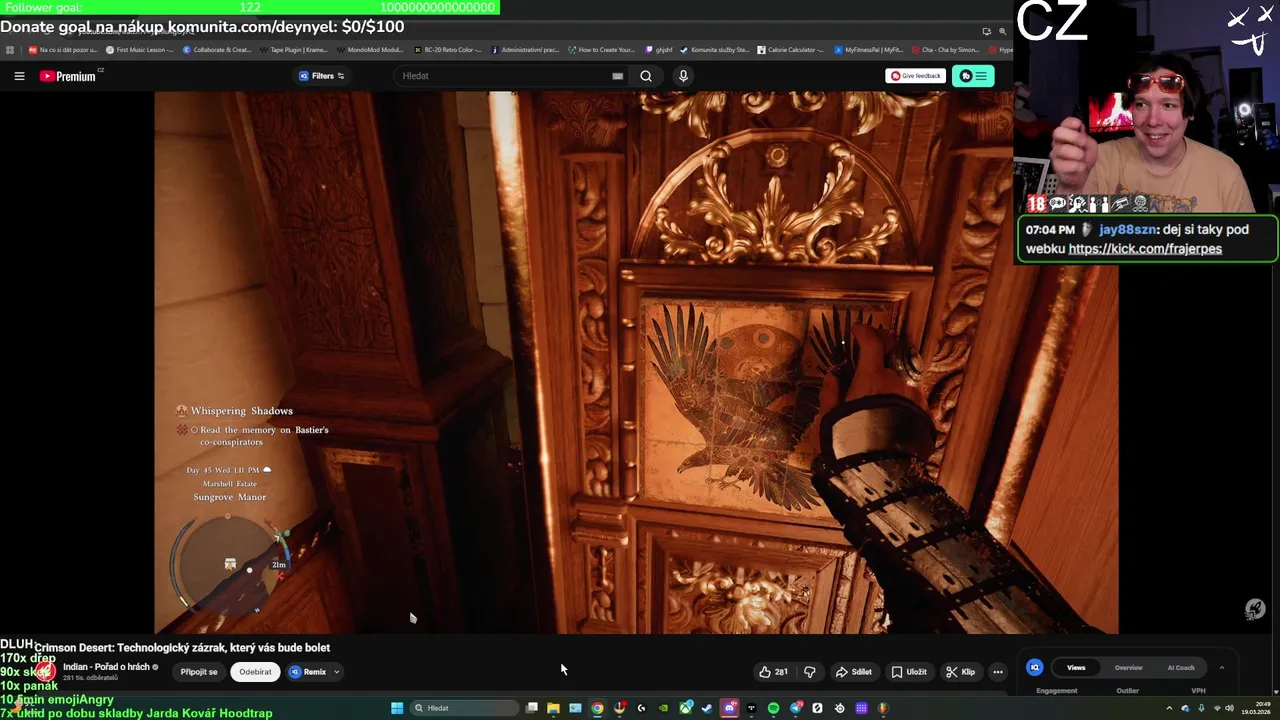
Task: Open the MyFitnessPal bookmark
Action: tap(867, 49)
